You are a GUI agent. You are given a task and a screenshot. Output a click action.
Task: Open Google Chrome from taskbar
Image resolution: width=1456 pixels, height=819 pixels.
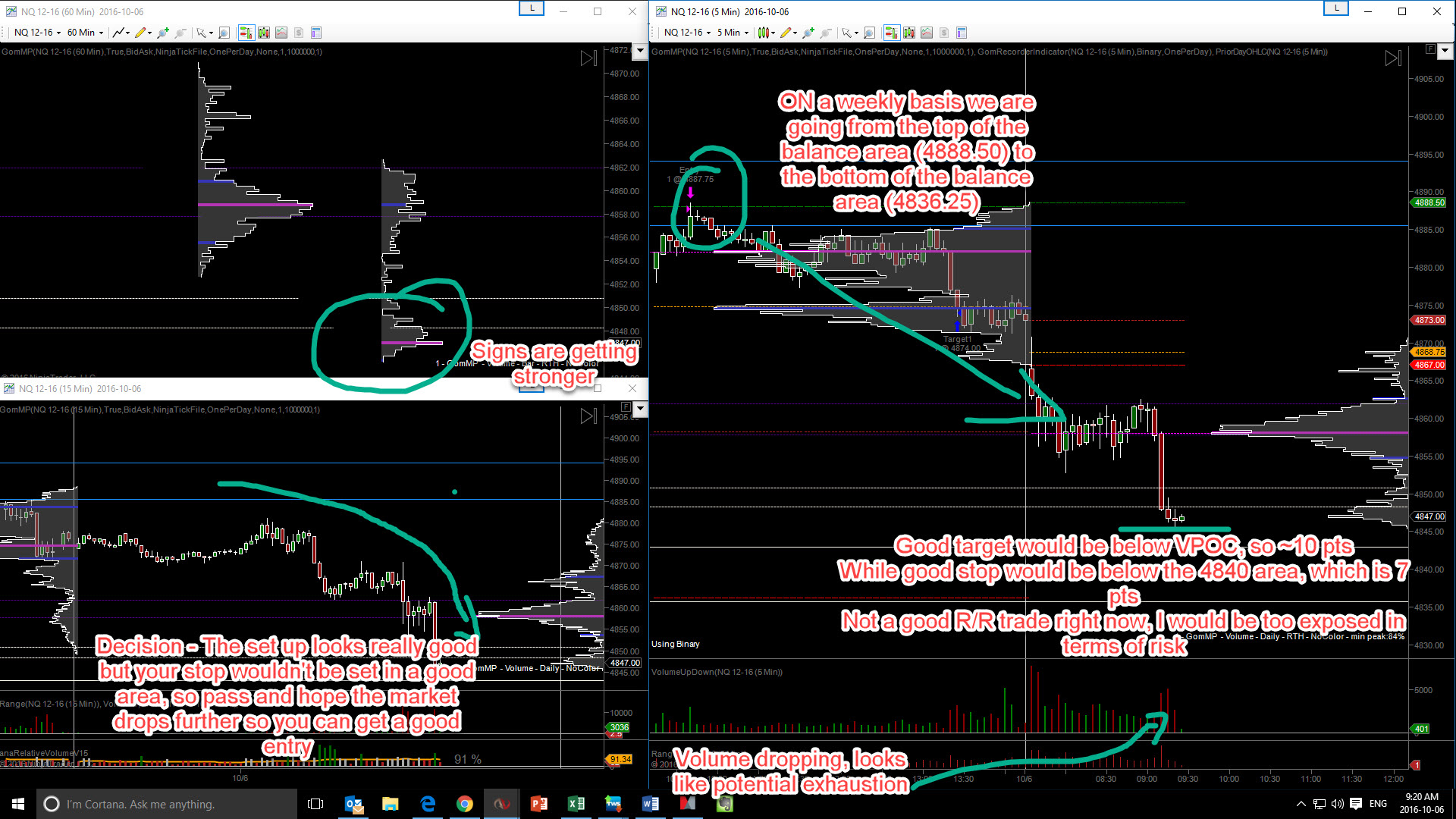coord(465,804)
